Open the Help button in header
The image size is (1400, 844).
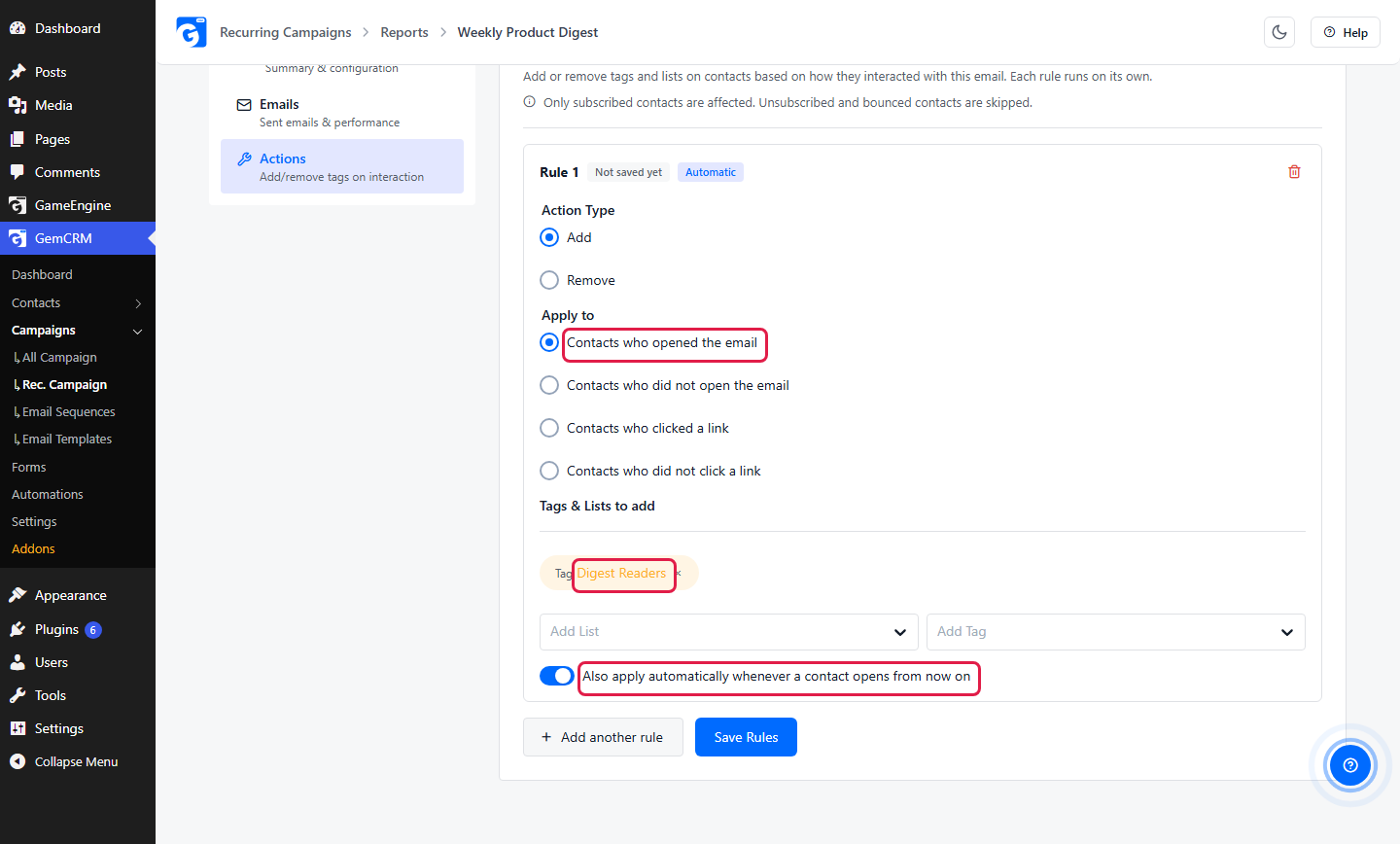point(1346,32)
